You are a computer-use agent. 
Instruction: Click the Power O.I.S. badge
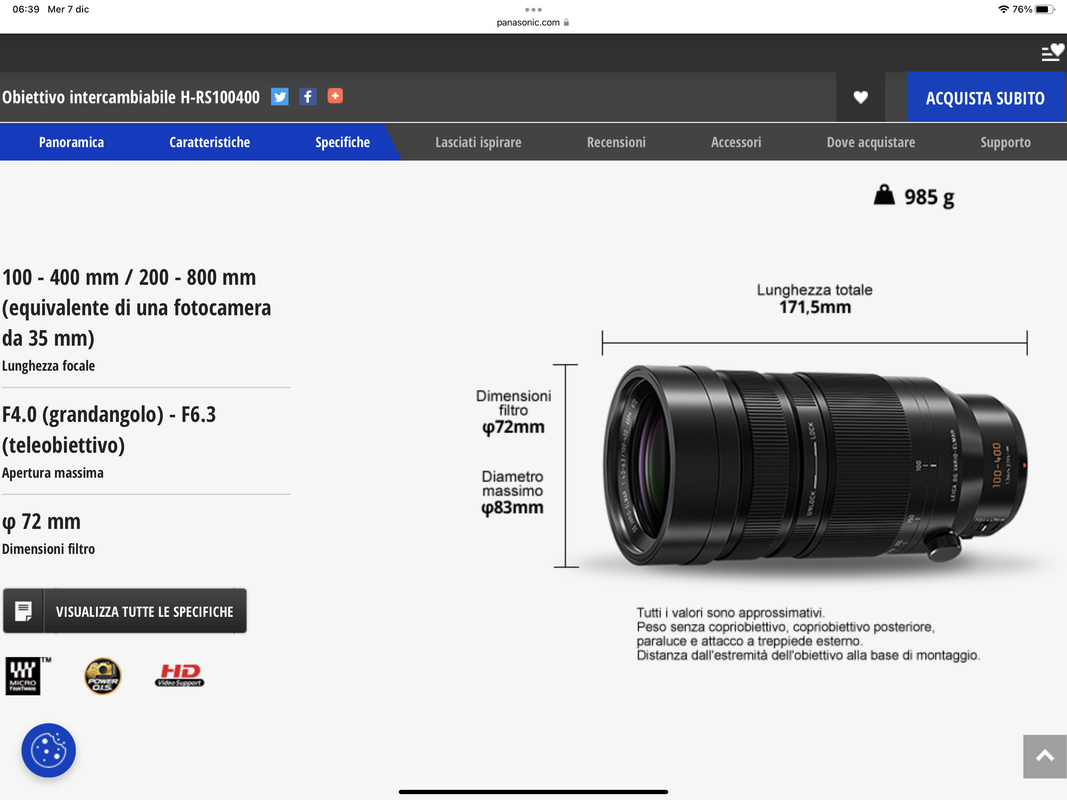pos(103,676)
